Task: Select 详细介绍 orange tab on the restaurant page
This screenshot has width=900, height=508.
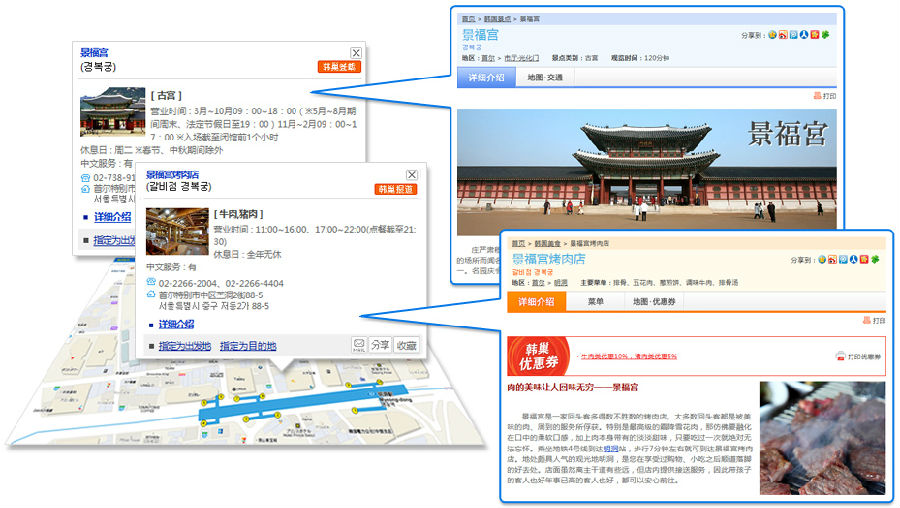Action: pyautogui.click(x=536, y=301)
